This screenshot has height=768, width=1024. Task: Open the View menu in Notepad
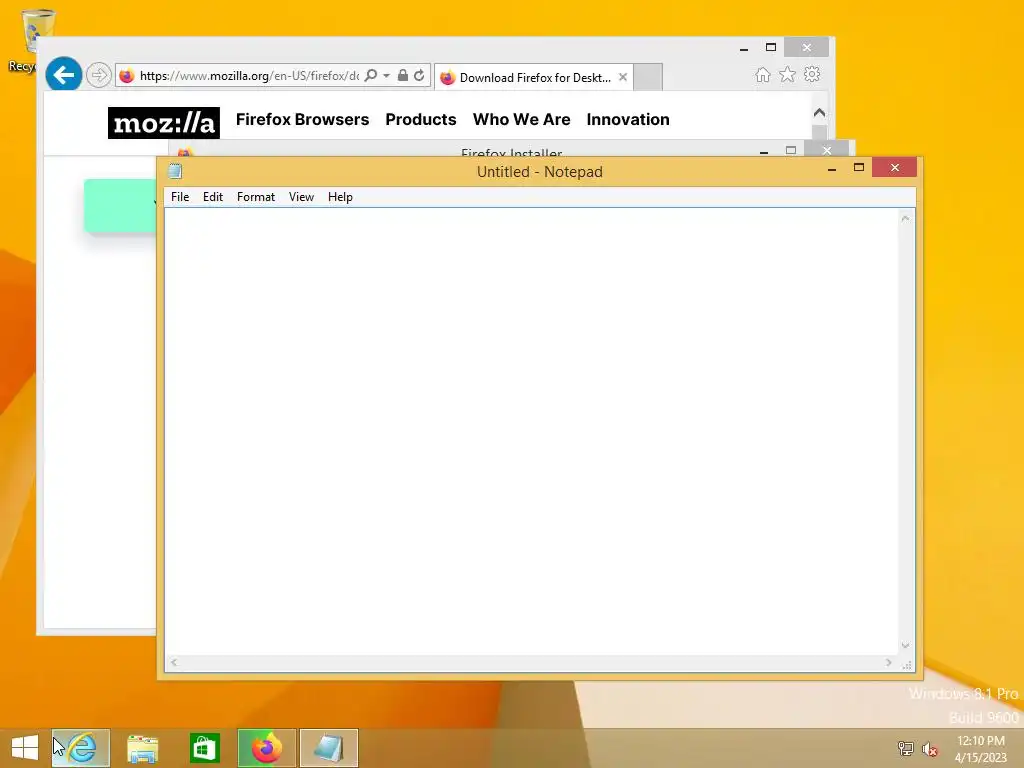(301, 197)
